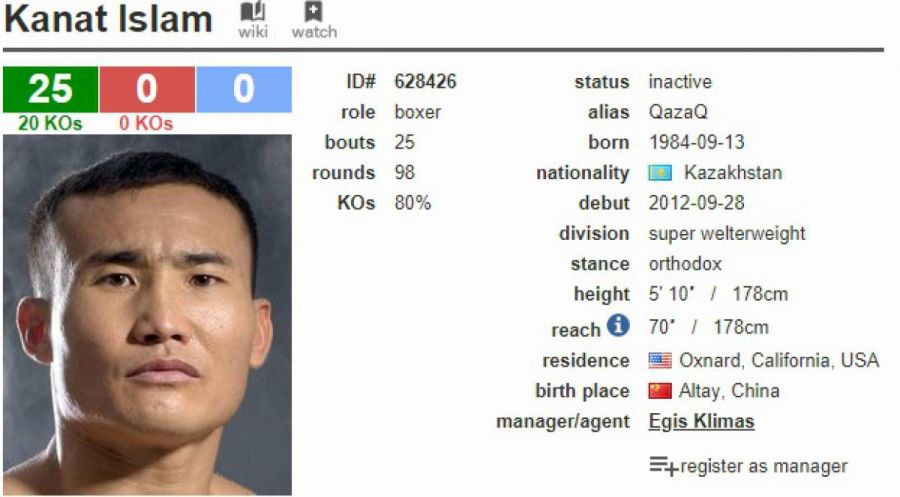Image resolution: width=900 pixels, height=497 pixels.
Task: Click the China flag next to Altay
Action: click(x=660, y=391)
